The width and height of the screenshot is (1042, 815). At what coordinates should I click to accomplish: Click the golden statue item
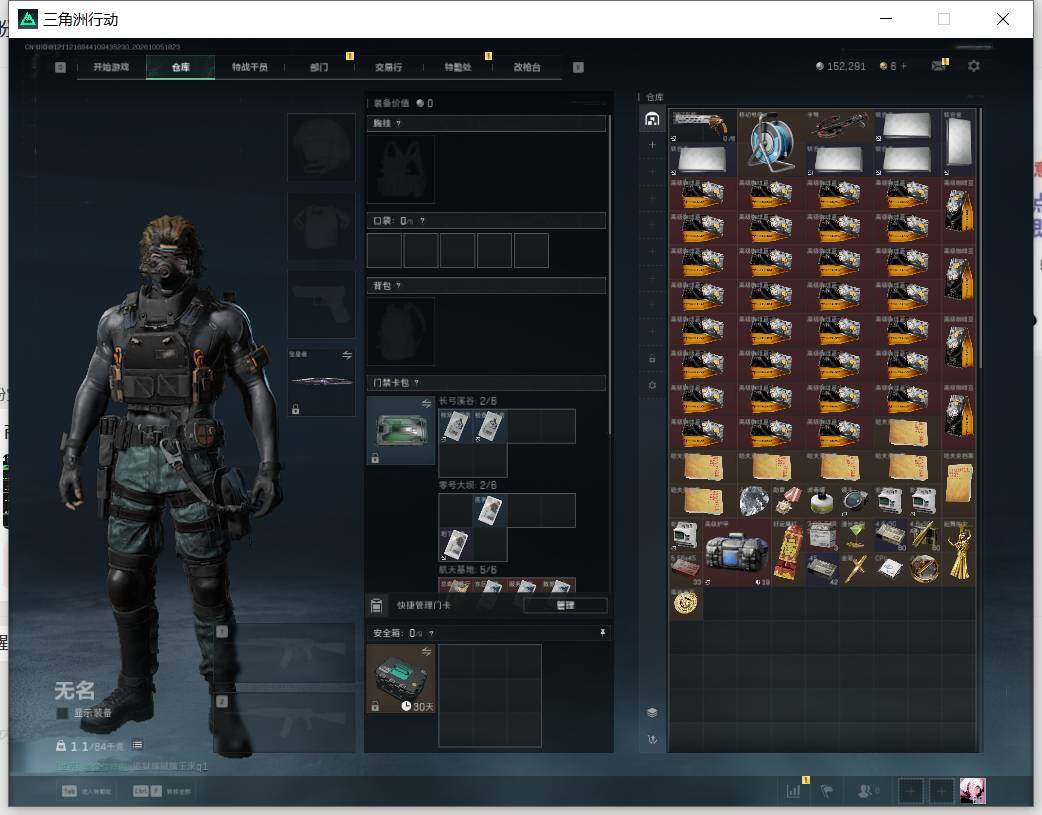coord(959,552)
